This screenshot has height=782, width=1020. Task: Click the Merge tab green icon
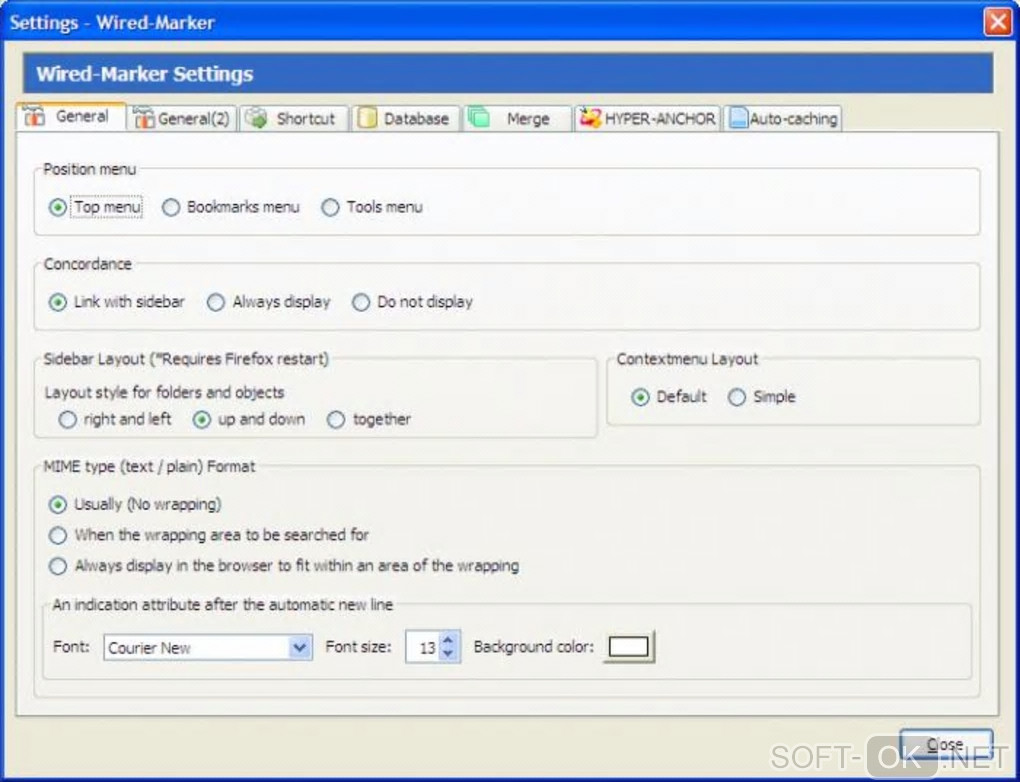(479, 118)
